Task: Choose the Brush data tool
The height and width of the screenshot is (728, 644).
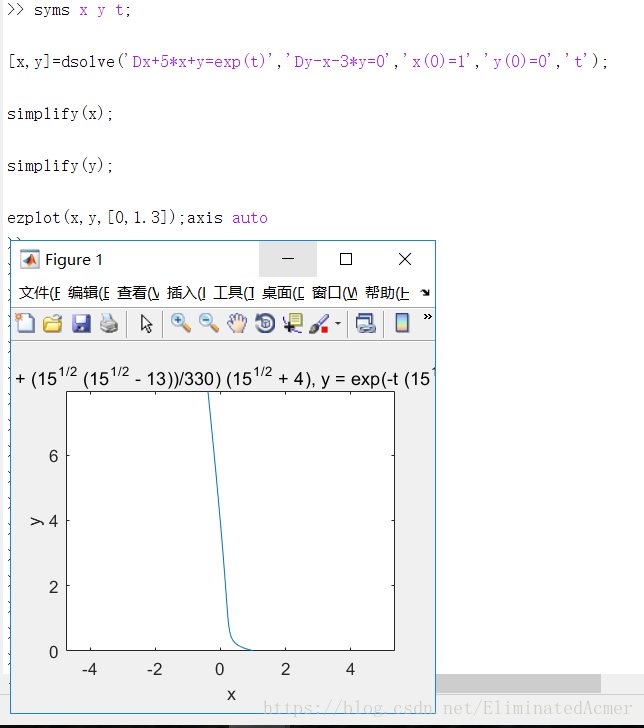Action: click(x=319, y=324)
